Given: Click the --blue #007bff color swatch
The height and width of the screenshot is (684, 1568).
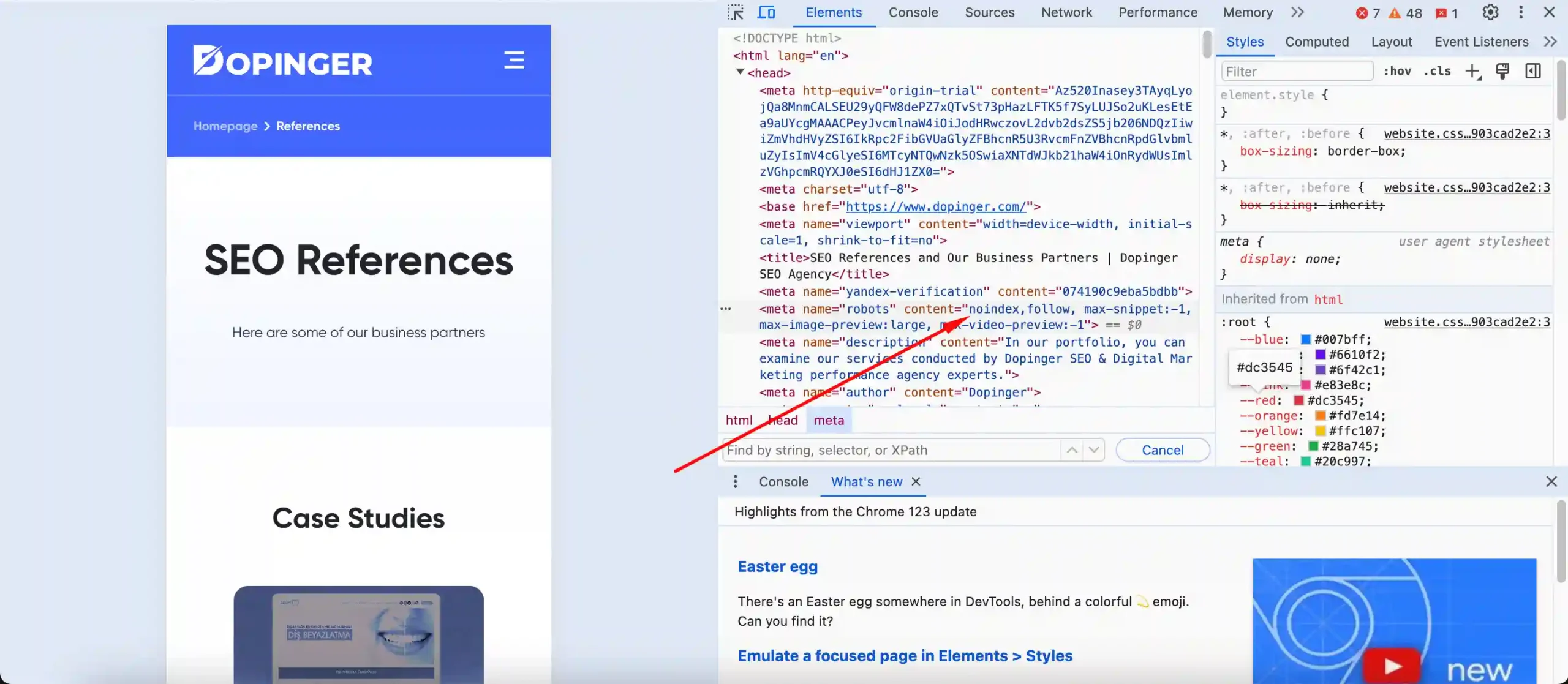Looking at the screenshot, I should 1305,339.
